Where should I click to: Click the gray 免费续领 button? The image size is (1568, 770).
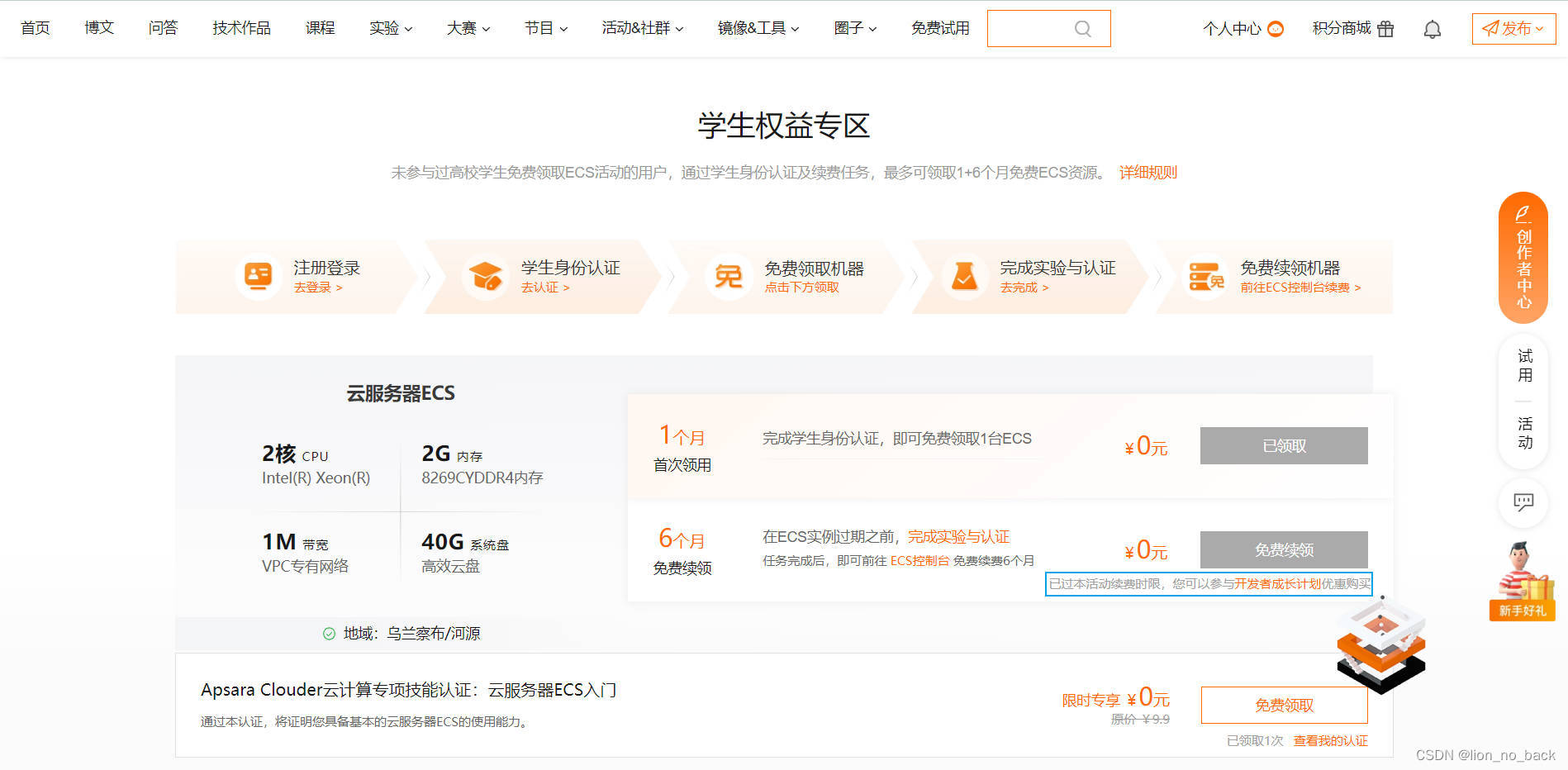click(1284, 550)
